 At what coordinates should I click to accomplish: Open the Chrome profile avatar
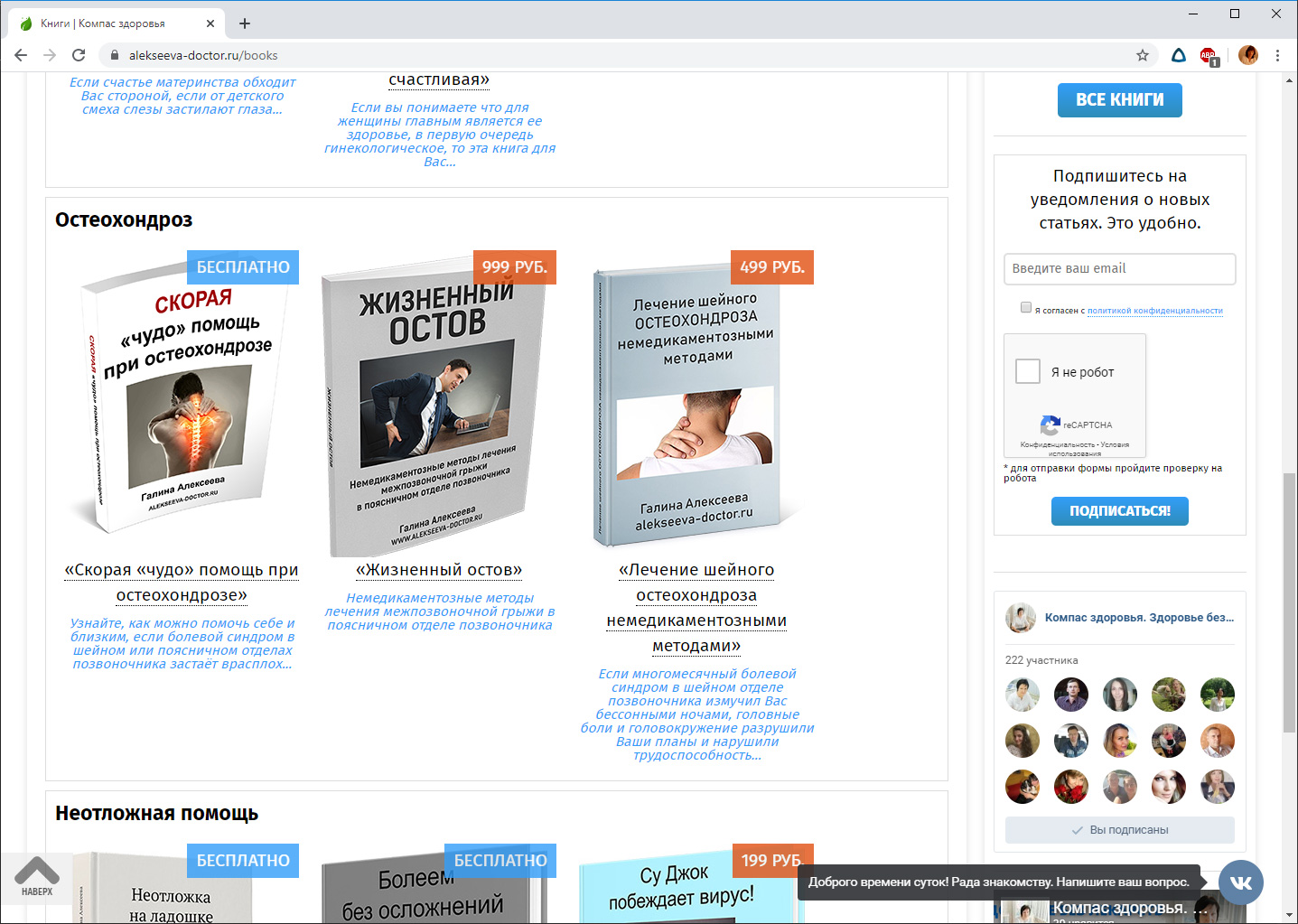[x=1248, y=55]
